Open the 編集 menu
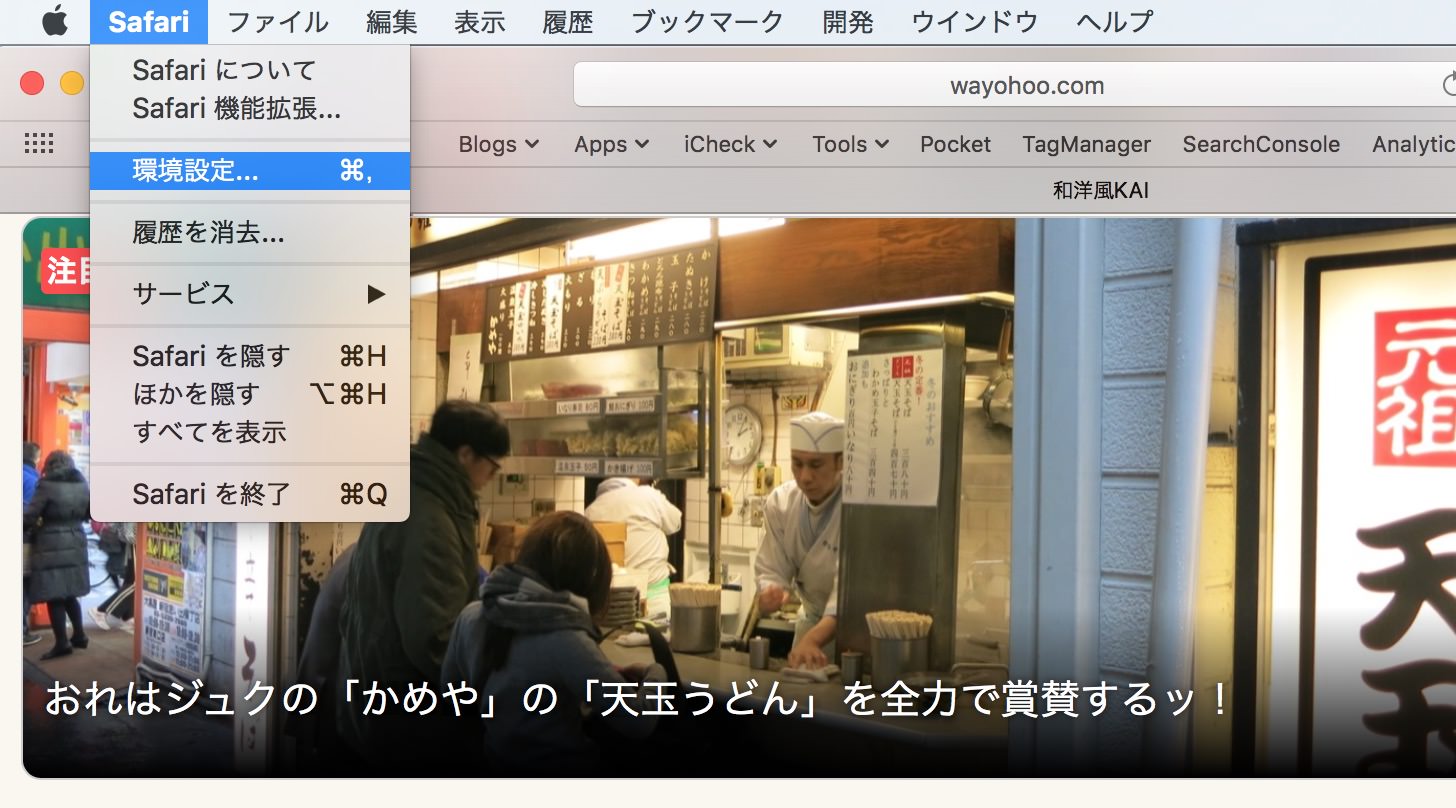The height and width of the screenshot is (808, 1456). coord(391,21)
